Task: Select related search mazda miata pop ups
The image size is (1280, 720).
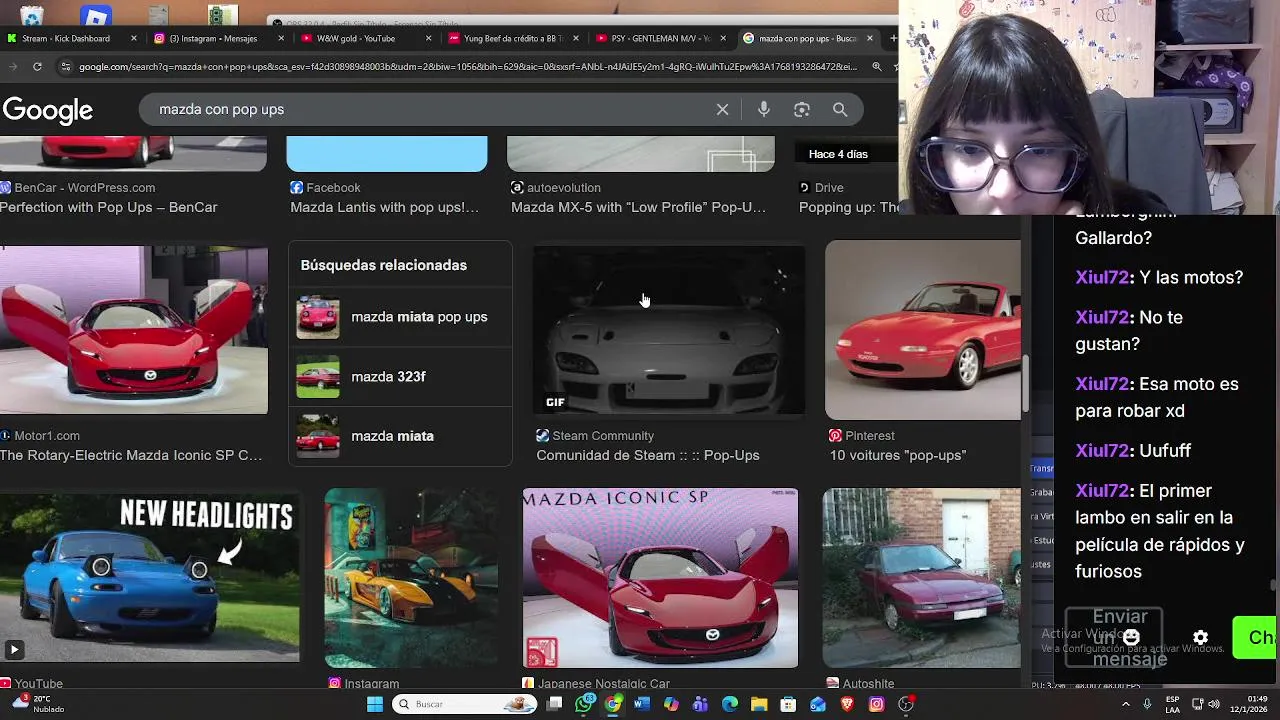Action: point(400,317)
